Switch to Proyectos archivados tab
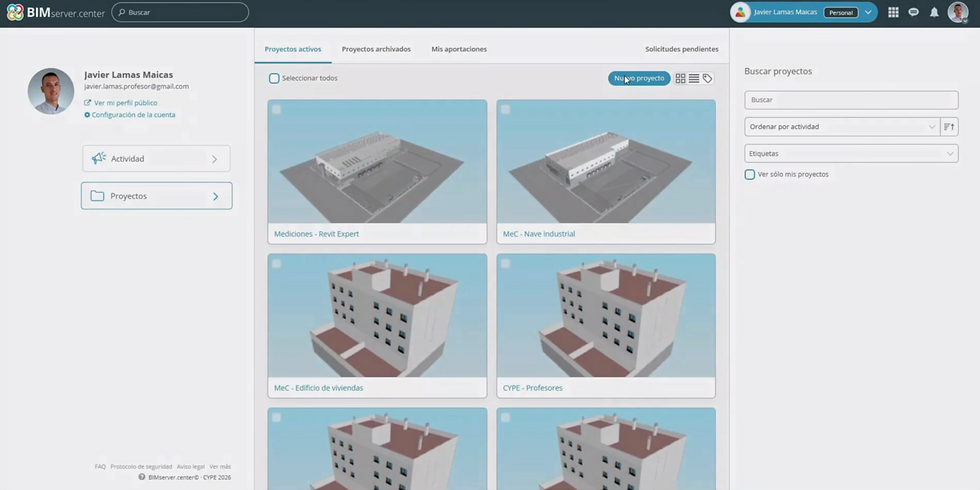Viewport: 980px width, 490px height. click(x=376, y=49)
